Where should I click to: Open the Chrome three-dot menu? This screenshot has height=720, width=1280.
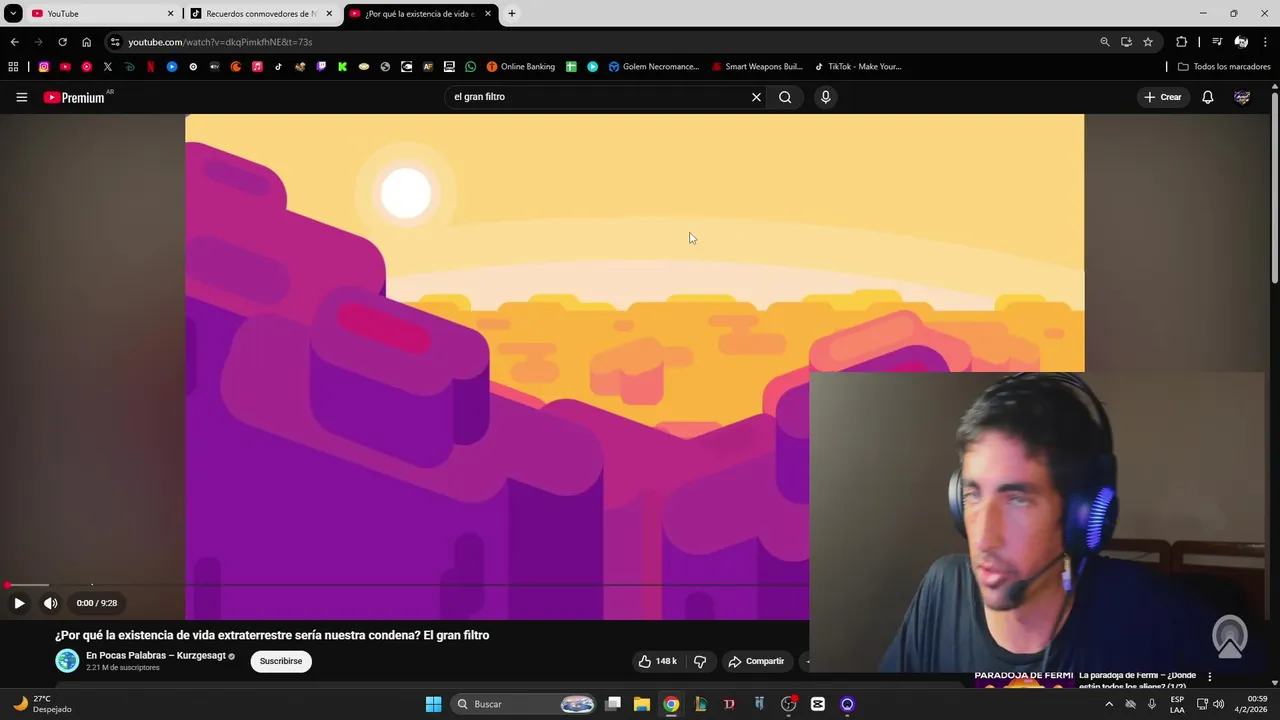coord(1266,42)
